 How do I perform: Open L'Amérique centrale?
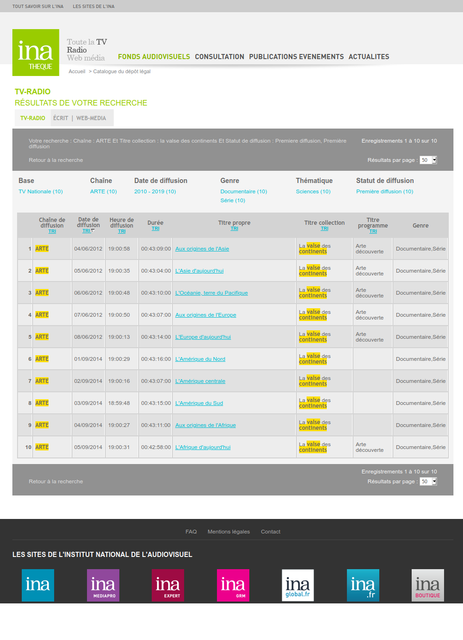tap(200, 381)
